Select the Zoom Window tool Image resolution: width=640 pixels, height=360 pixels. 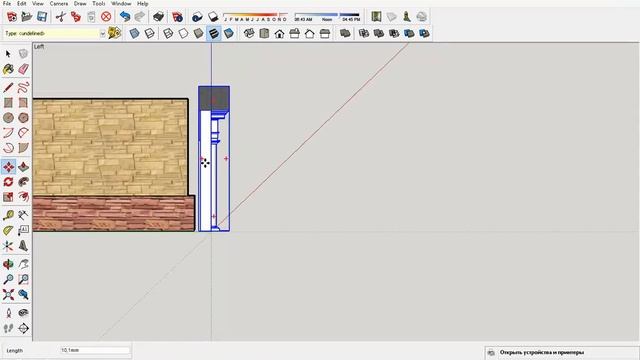(x=23, y=279)
